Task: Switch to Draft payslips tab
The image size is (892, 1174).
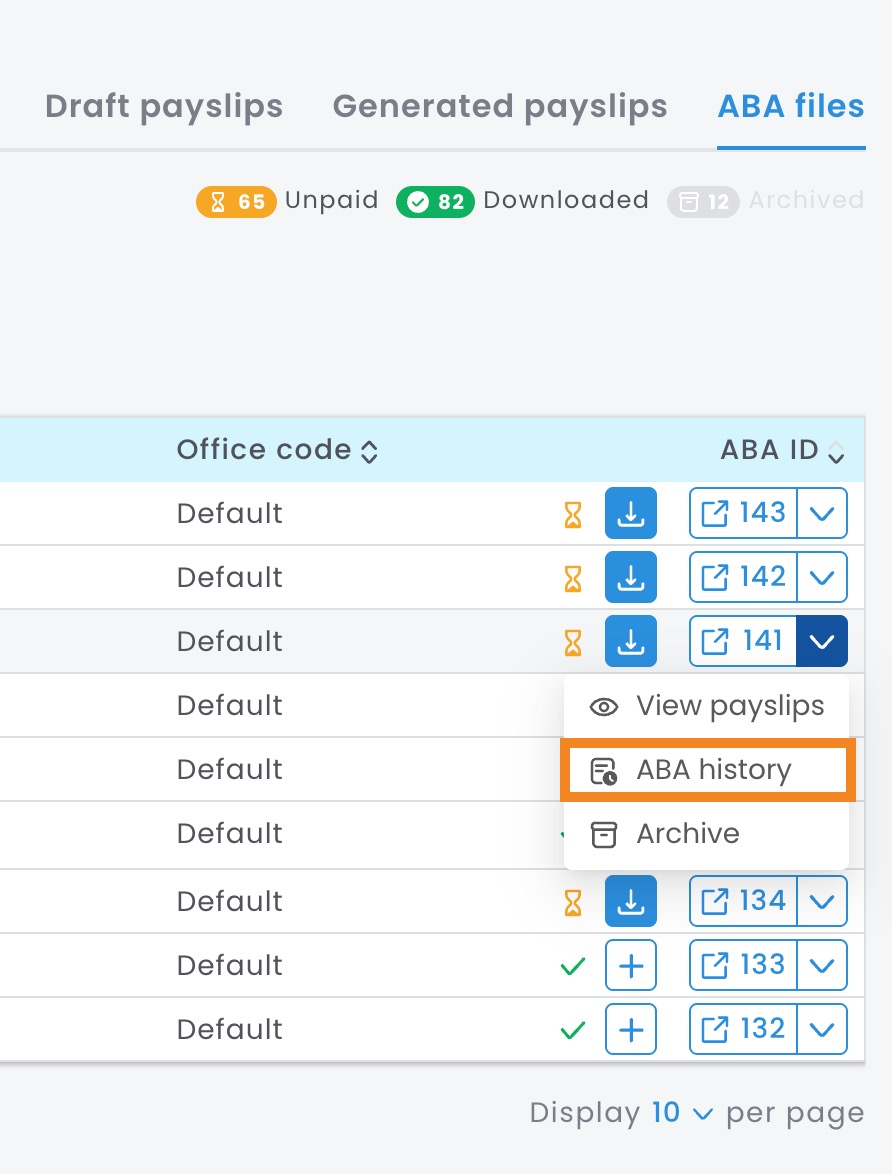Action: coord(164,106)
